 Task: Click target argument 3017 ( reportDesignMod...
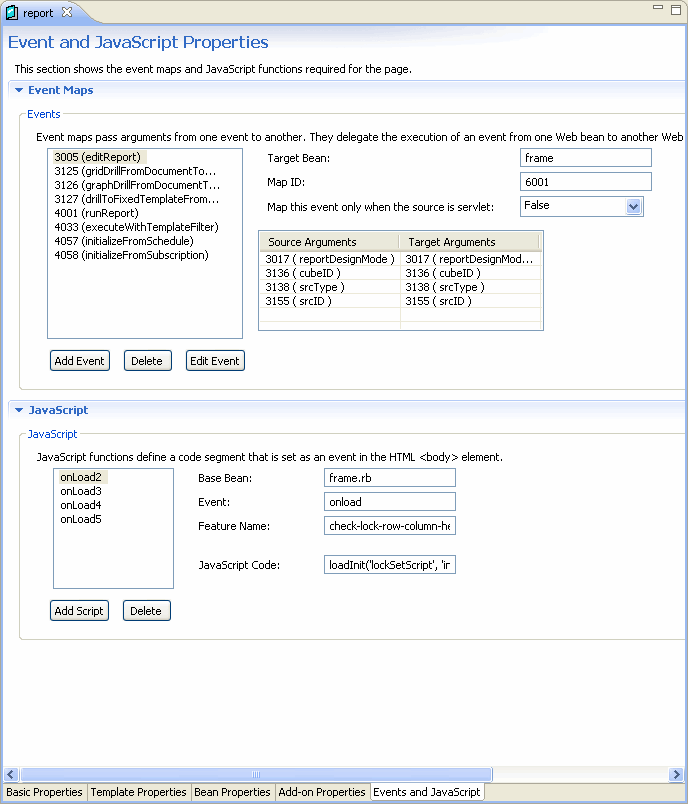tap(470, 259)
